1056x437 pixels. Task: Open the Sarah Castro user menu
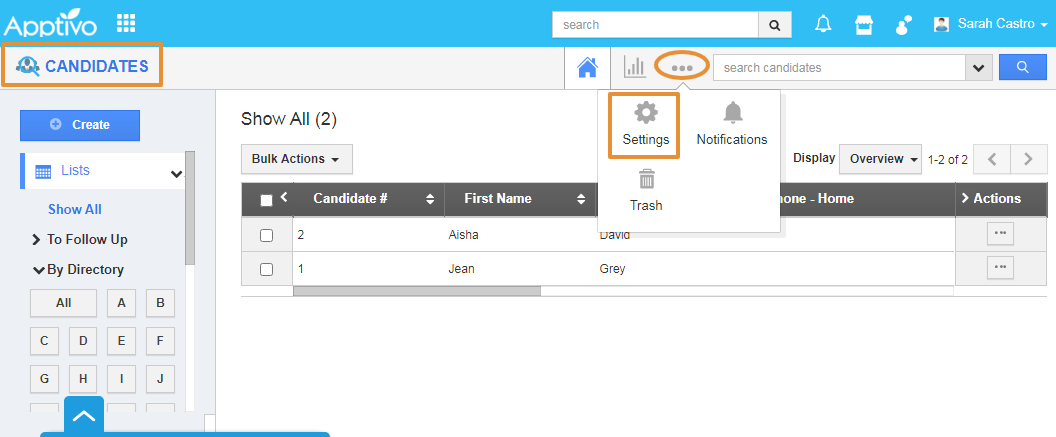1002,24
